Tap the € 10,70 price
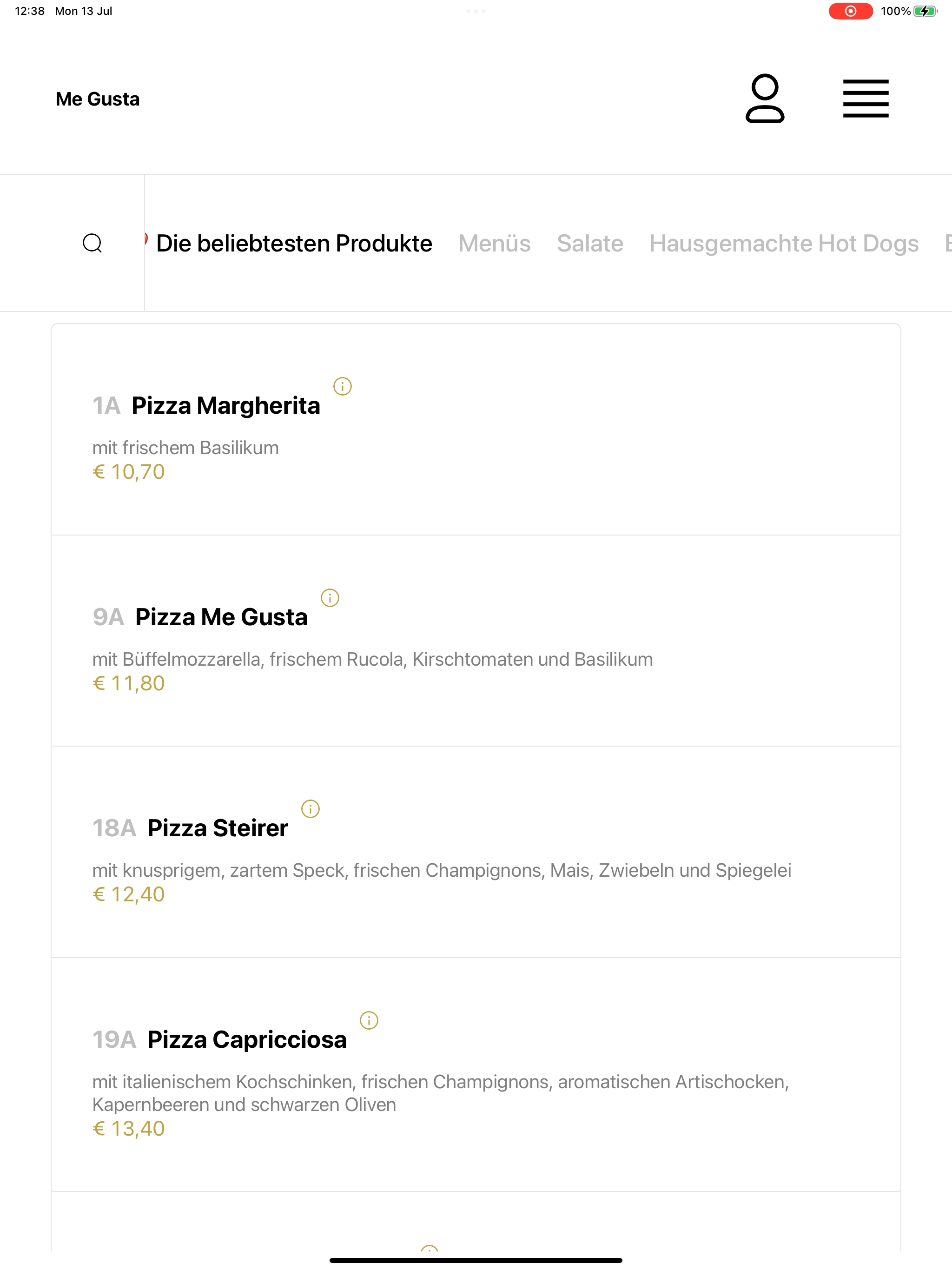 coord(129,471)
